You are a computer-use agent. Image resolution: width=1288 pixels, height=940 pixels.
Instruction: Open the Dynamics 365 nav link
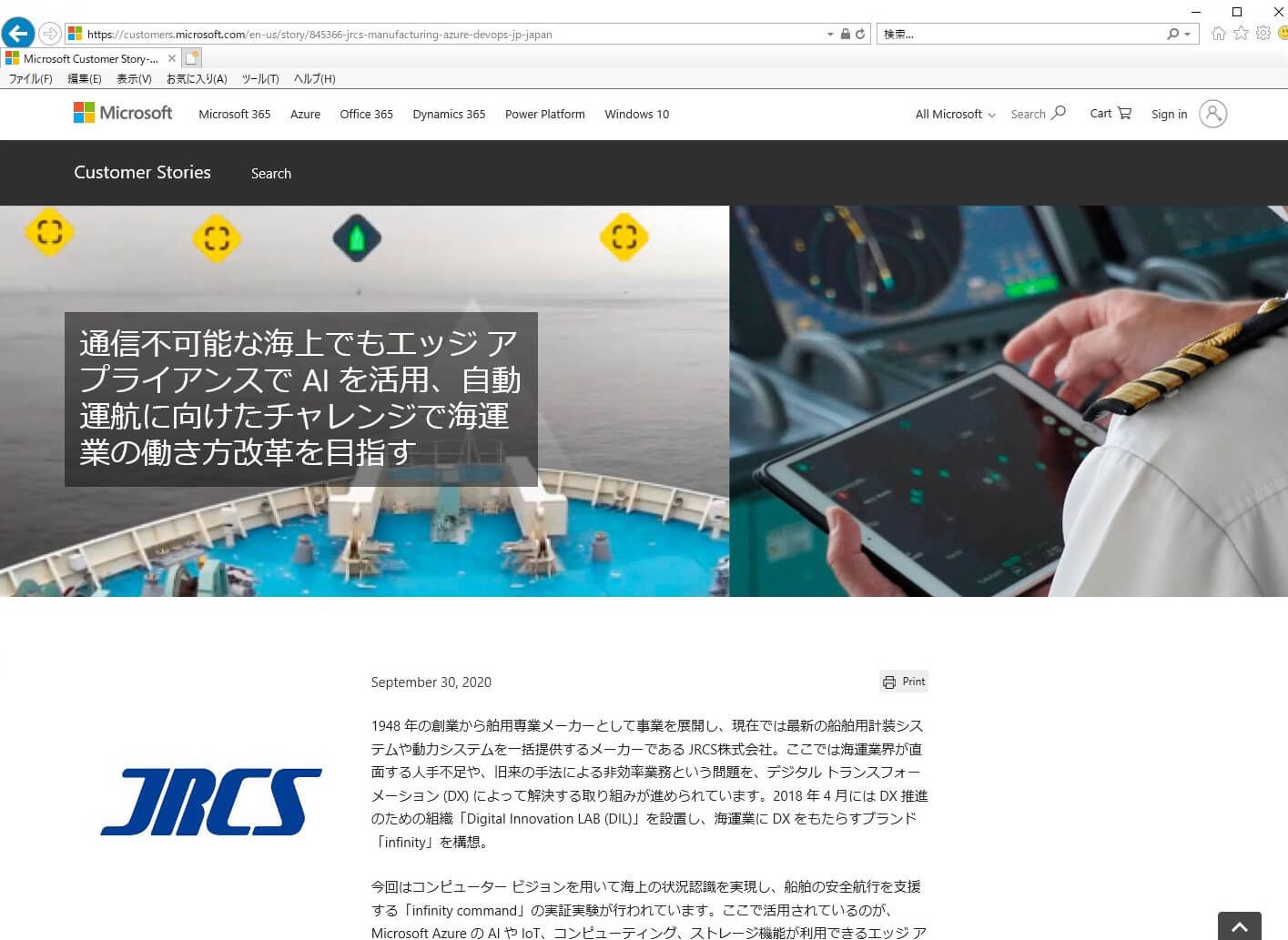point(449,114)
